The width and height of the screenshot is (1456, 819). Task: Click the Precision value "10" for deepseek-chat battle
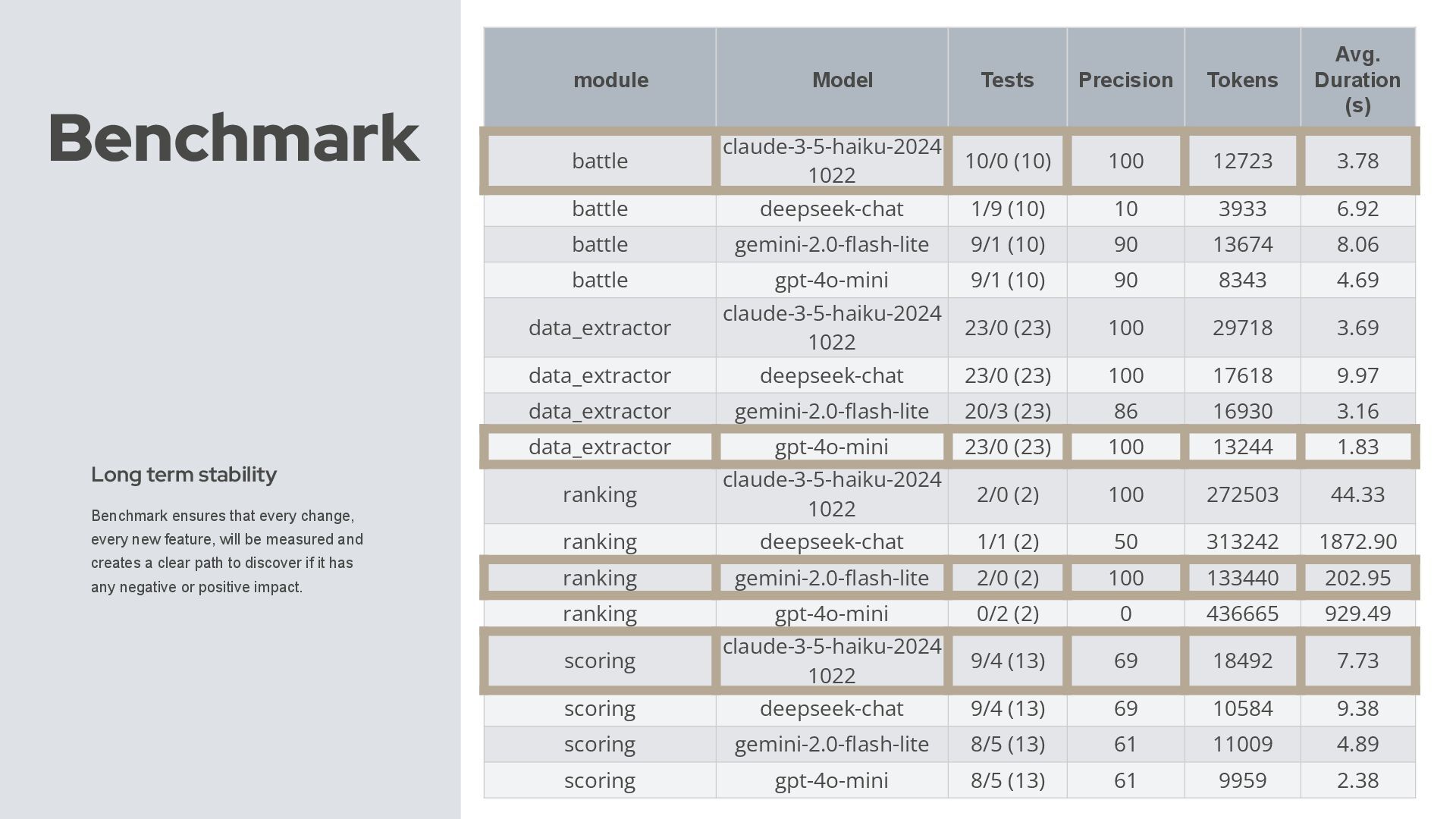(1125, 209)
